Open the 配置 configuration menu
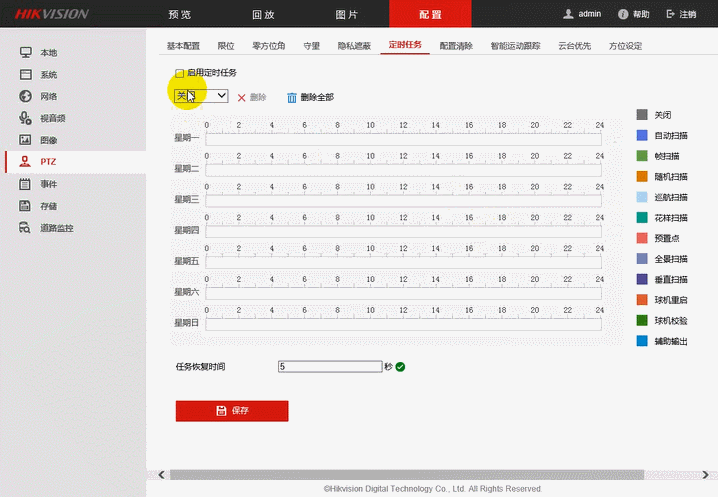The image size is (718, 497). point(430,14)
